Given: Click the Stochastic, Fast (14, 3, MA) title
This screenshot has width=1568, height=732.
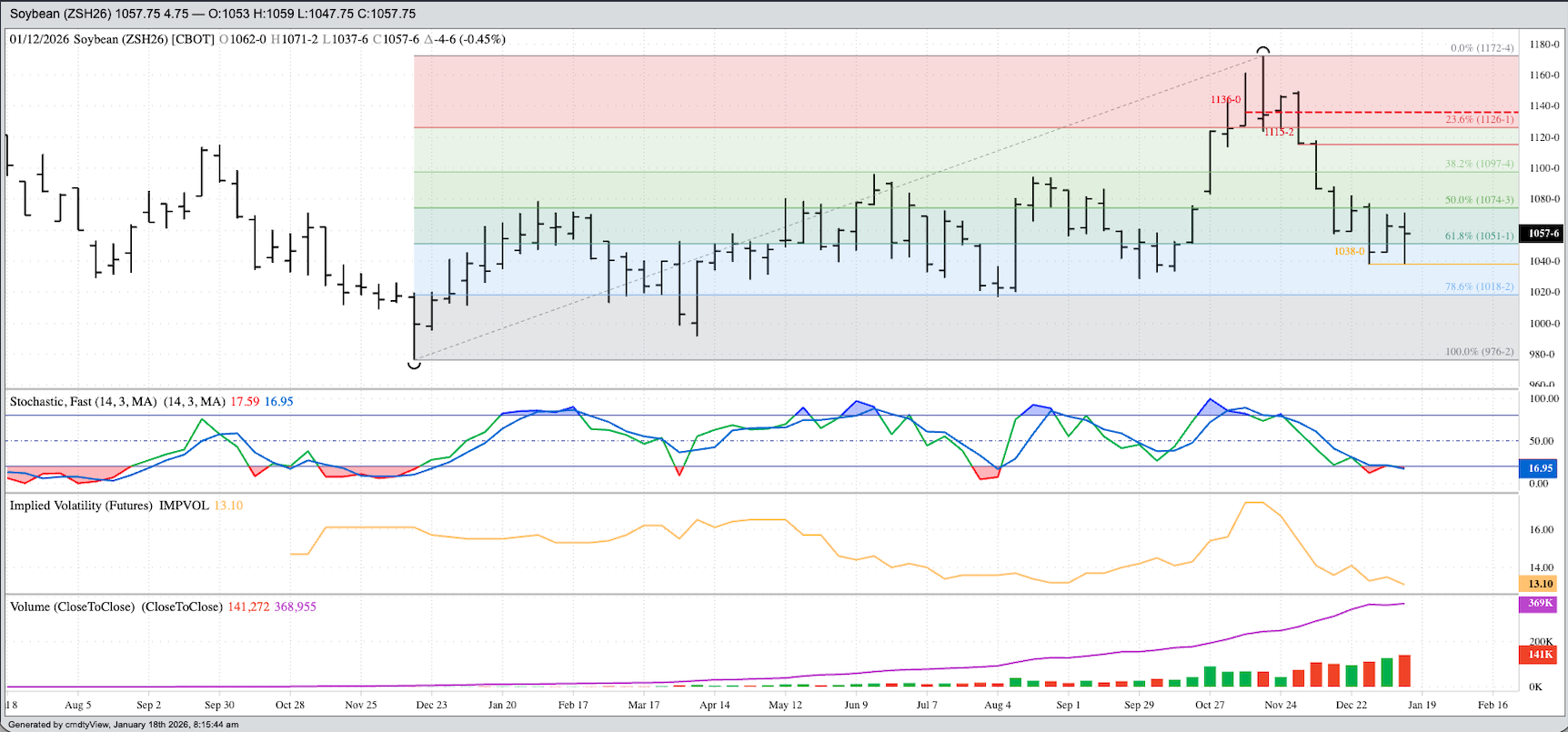Looking at the screenshot, I should pos(117,402).
